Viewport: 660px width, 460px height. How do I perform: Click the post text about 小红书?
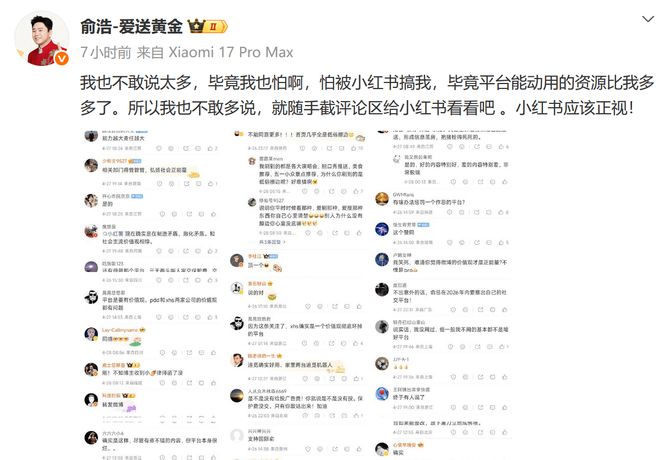click(x=367, y=95)
